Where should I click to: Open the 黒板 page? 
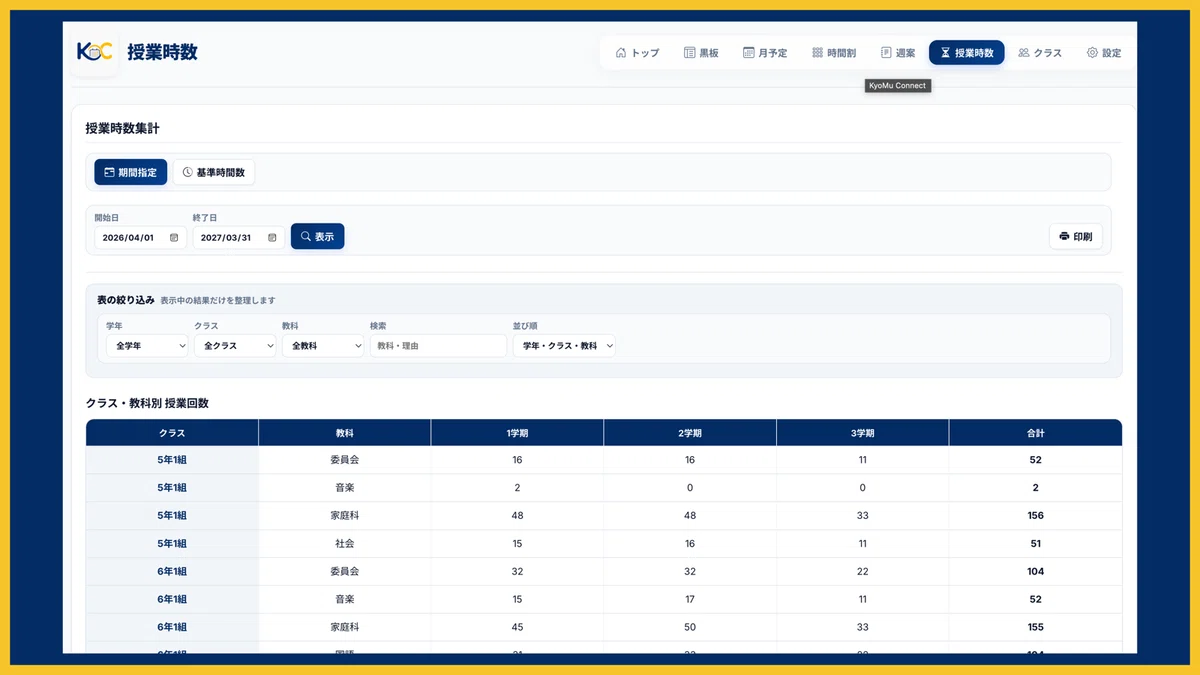click(x=701, y=53)
